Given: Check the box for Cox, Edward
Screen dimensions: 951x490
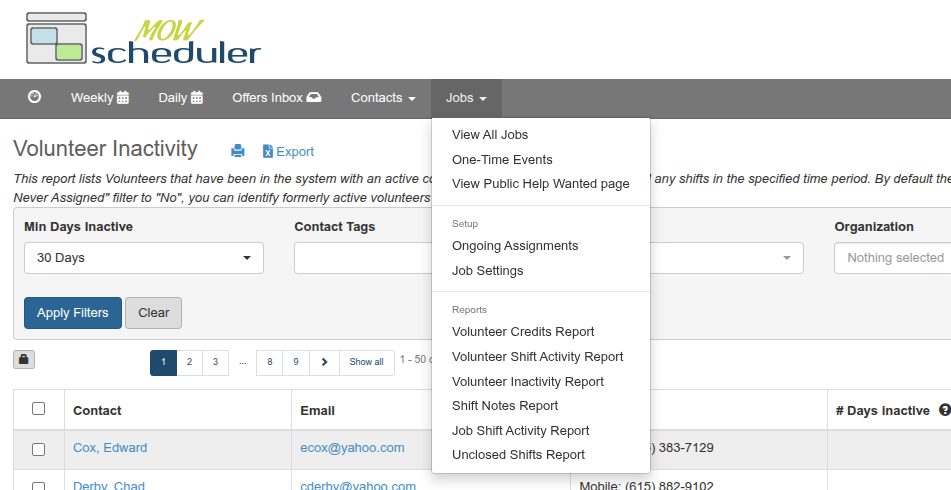Looking at the screenshot, I should click(38, 449).
